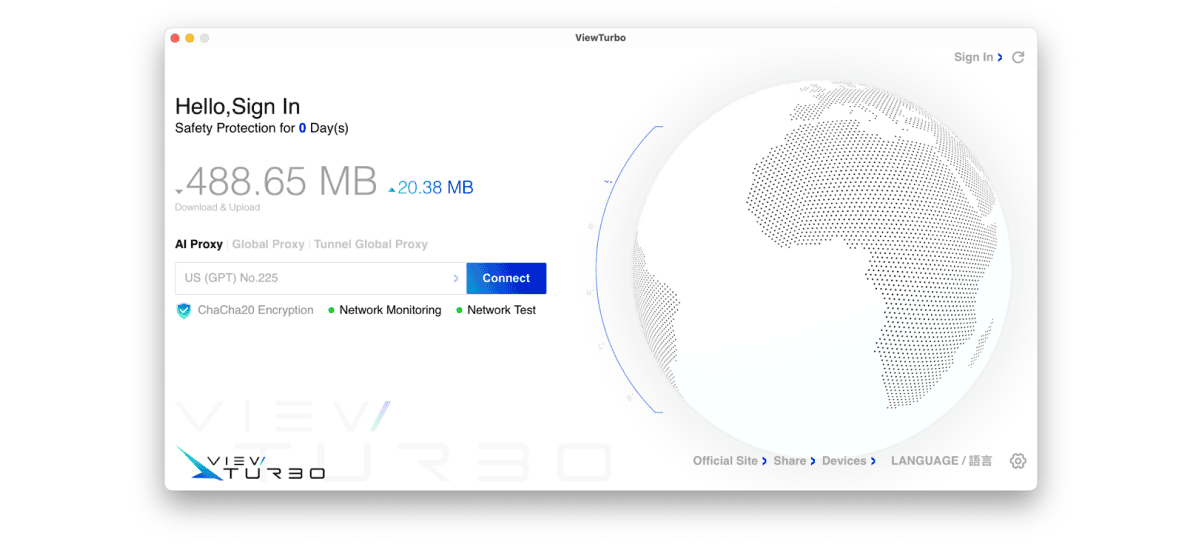Click the 20.38 MB upload value
Screen dimensions: 1201x545
435,187
